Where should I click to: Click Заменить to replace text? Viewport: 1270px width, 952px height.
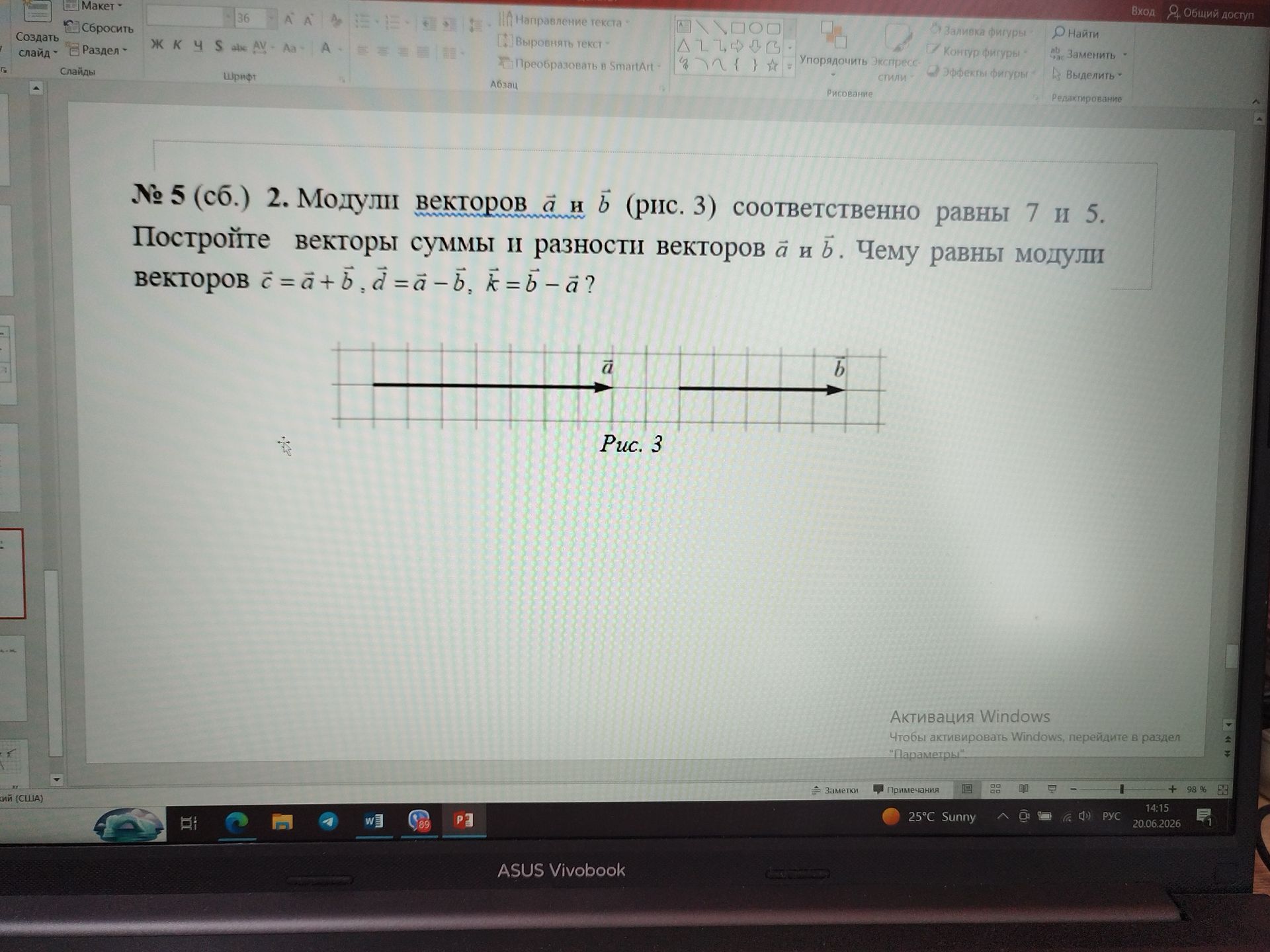1089,54
